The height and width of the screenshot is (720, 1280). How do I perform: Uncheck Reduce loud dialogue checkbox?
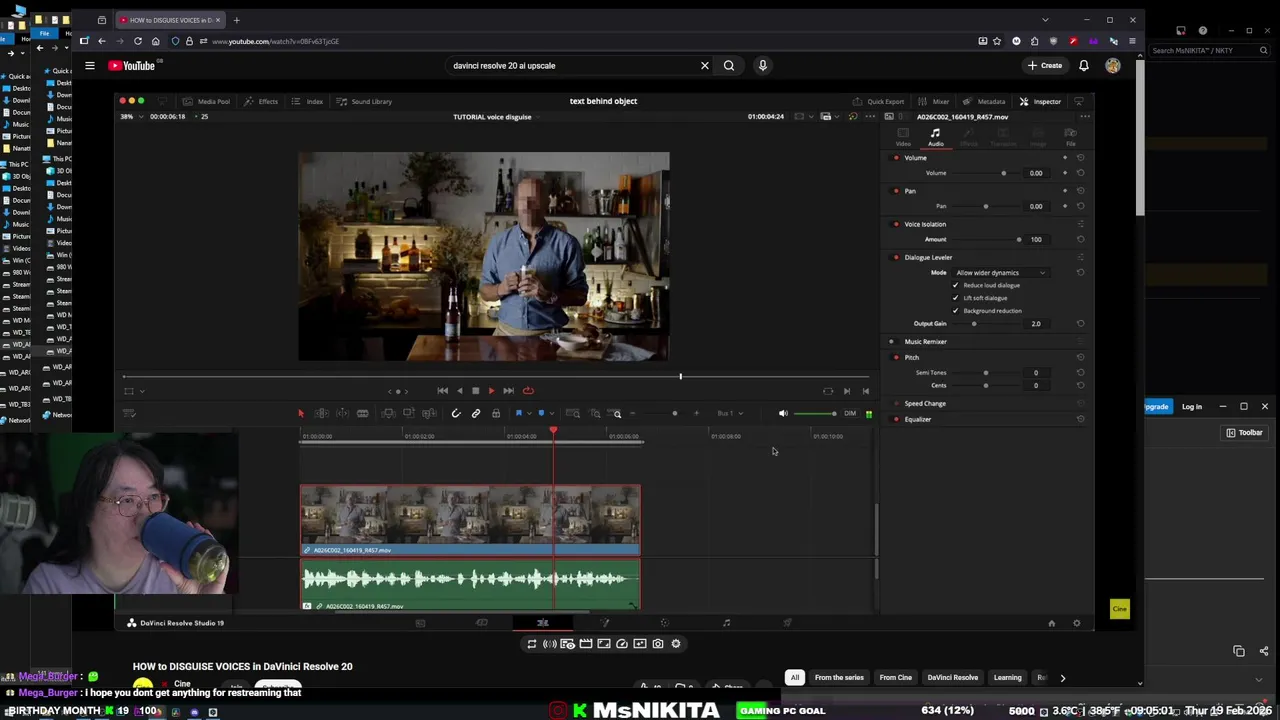955,285
